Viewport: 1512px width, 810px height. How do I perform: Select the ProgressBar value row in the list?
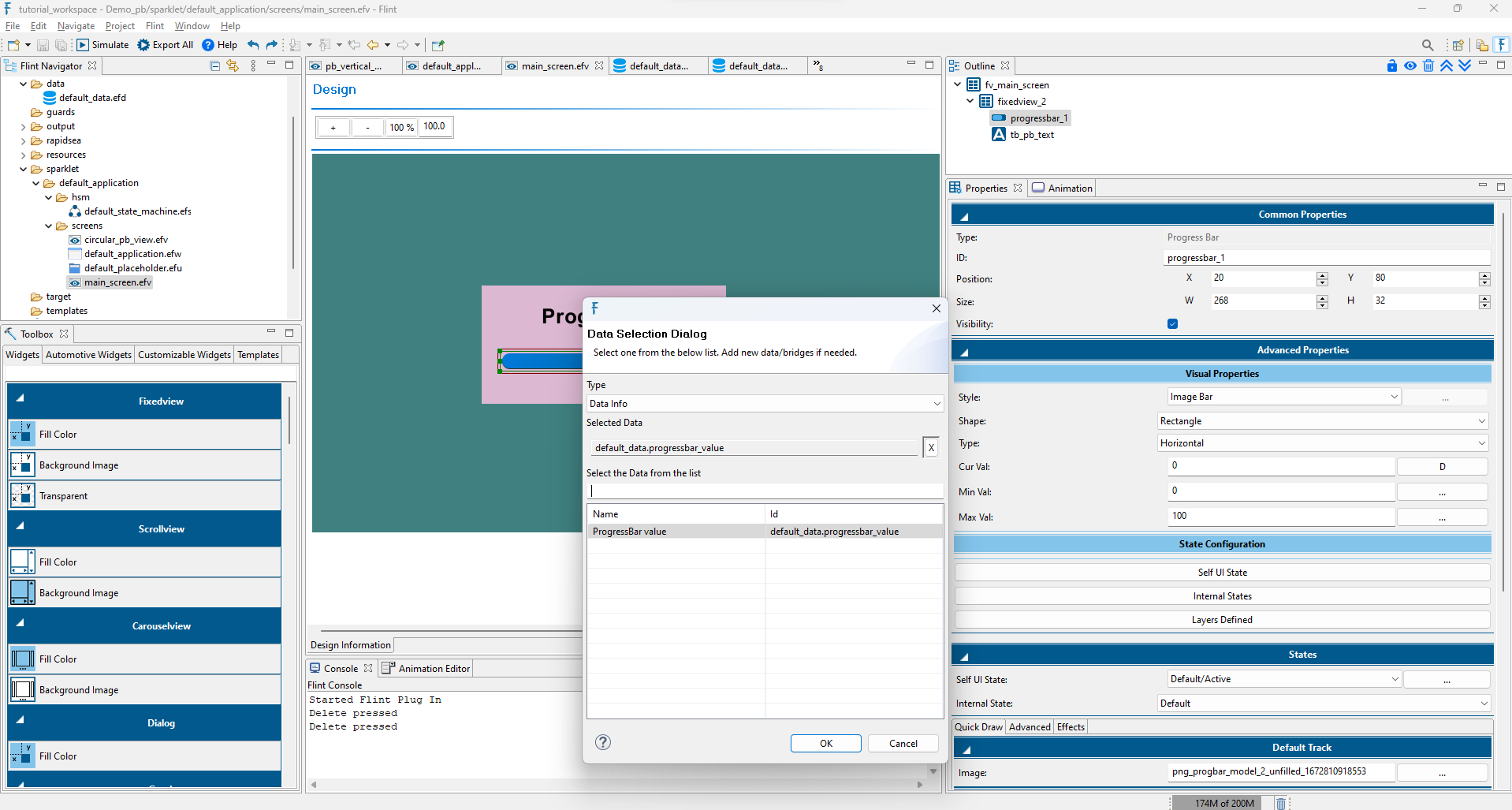(676, 531)
